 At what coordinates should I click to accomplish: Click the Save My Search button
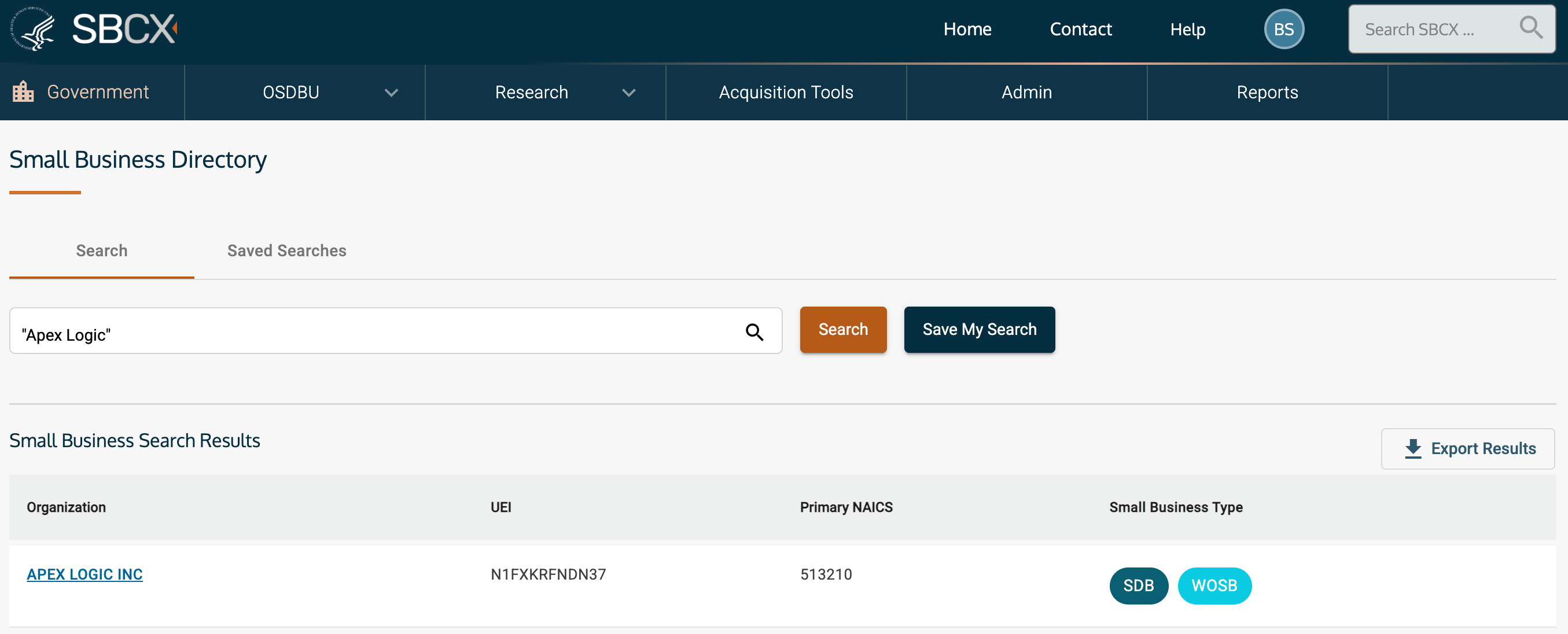tap(979, 329)
